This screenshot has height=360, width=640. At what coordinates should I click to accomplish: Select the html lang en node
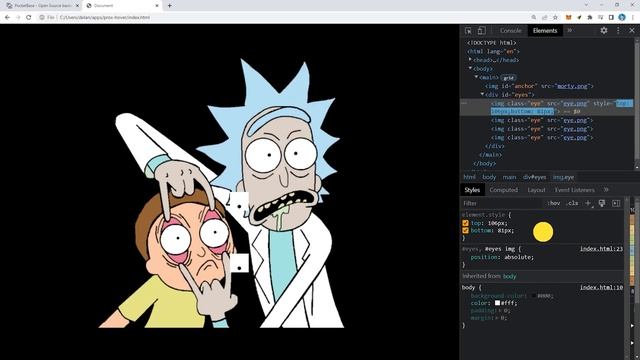[x=493, y=51]
